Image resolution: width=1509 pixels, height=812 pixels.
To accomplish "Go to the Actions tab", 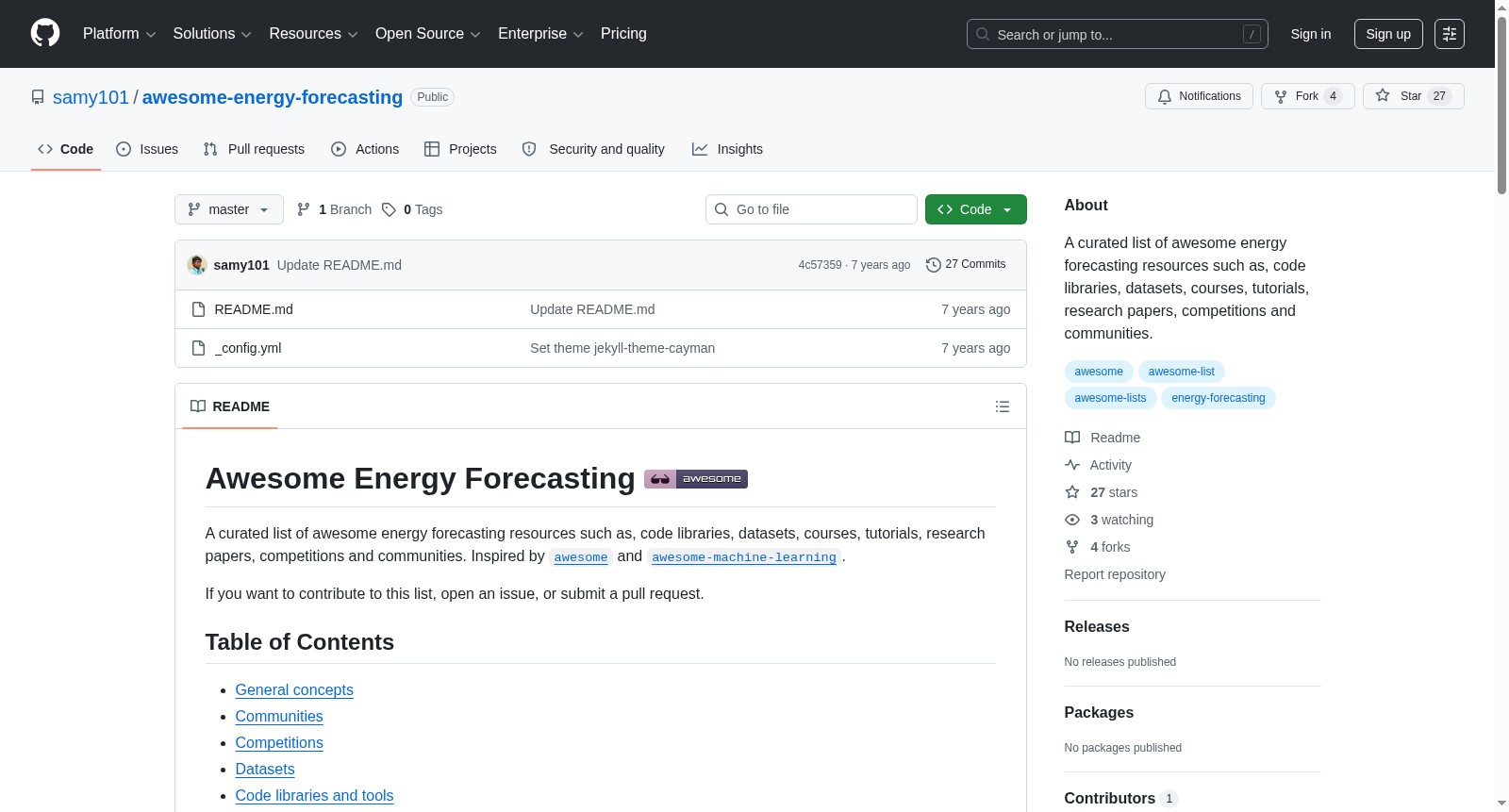I will pyautogui.click(x=365, y=149).
